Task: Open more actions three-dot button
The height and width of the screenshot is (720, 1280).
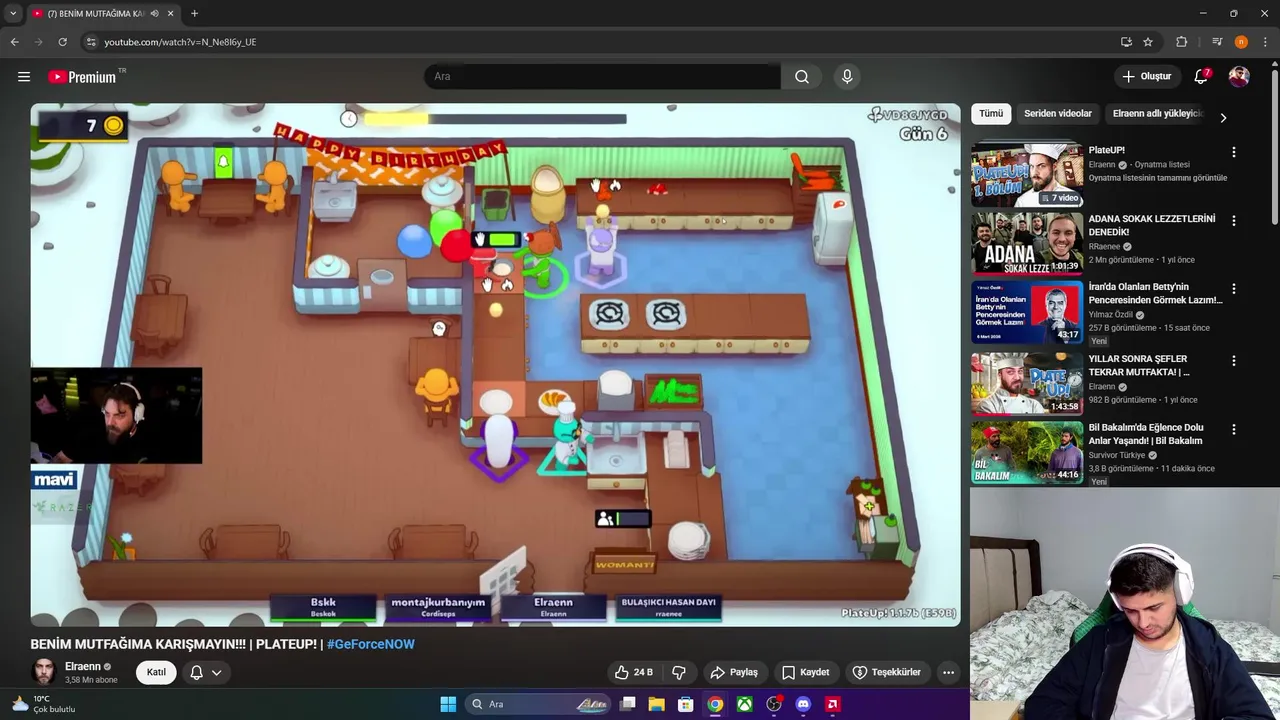Action: [948, 672]
